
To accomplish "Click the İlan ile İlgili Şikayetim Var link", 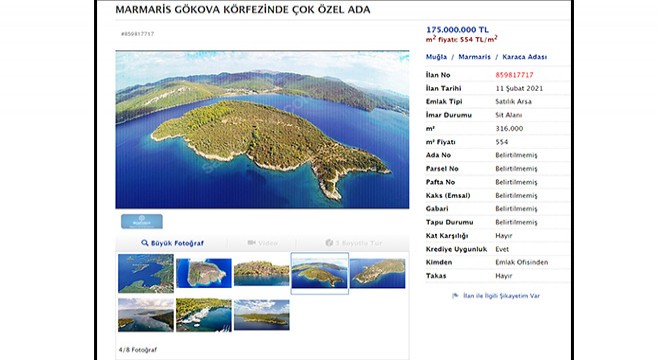I will pyautogui.click(x=501, y=296).
